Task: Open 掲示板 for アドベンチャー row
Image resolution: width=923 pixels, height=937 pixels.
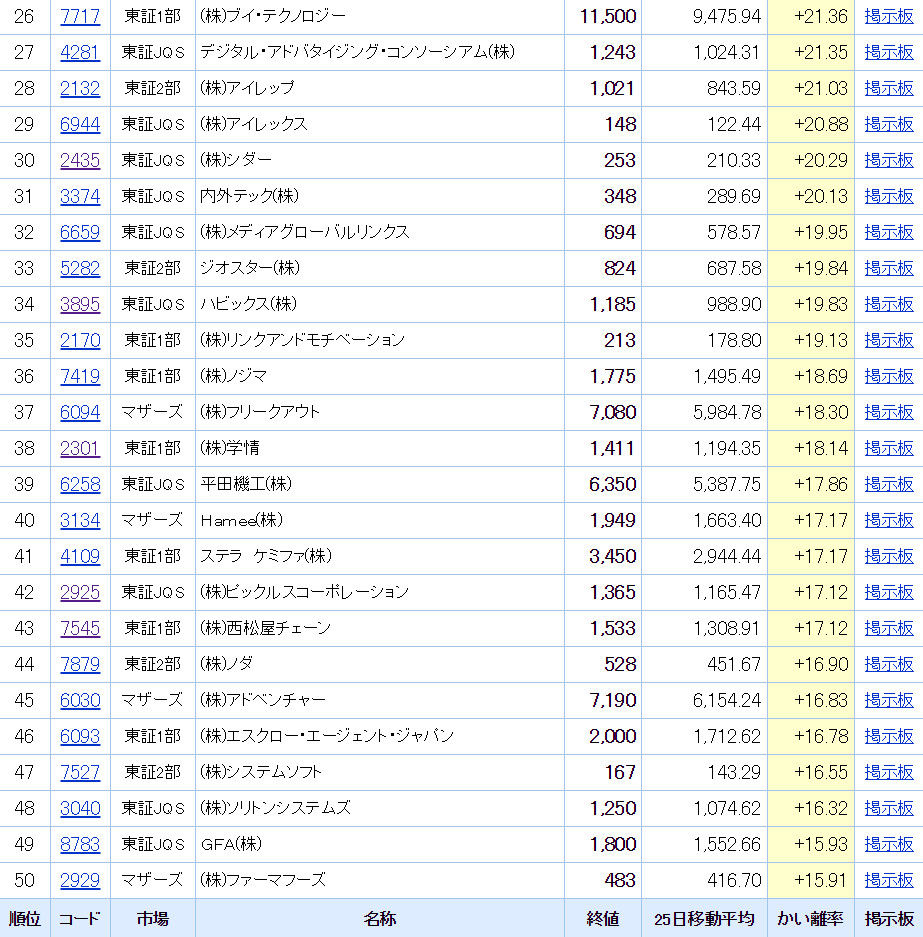Action: pyautogui.click(x=889, y=700)
